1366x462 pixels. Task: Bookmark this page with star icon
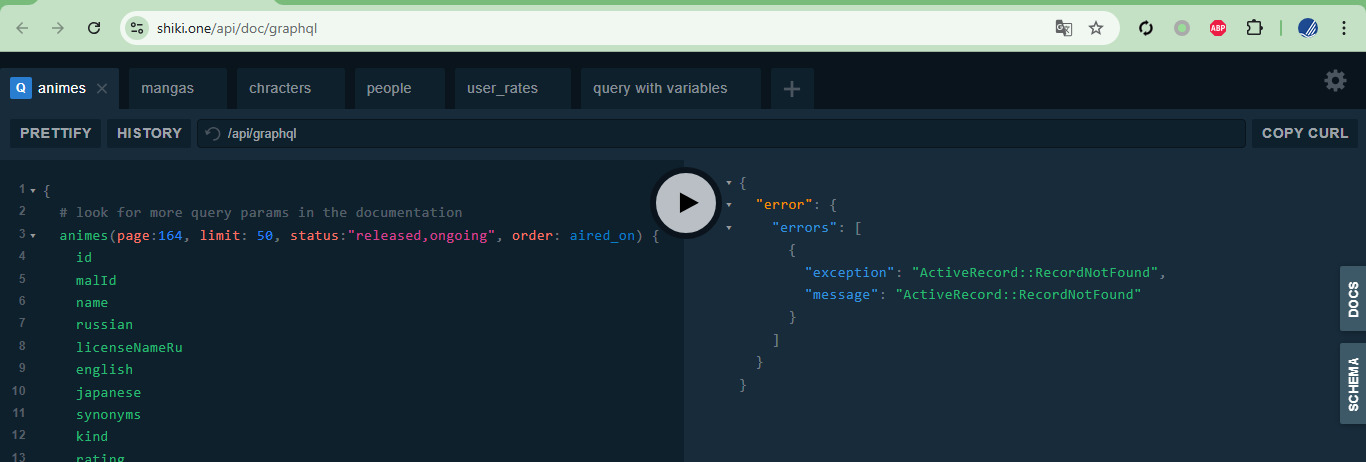pyautogui.click(x=1096, y=28)
